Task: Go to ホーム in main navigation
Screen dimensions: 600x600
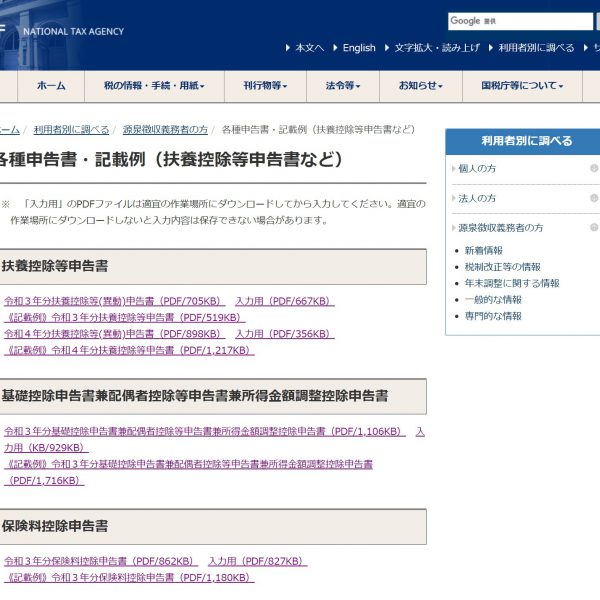Action: pos(51,86)
